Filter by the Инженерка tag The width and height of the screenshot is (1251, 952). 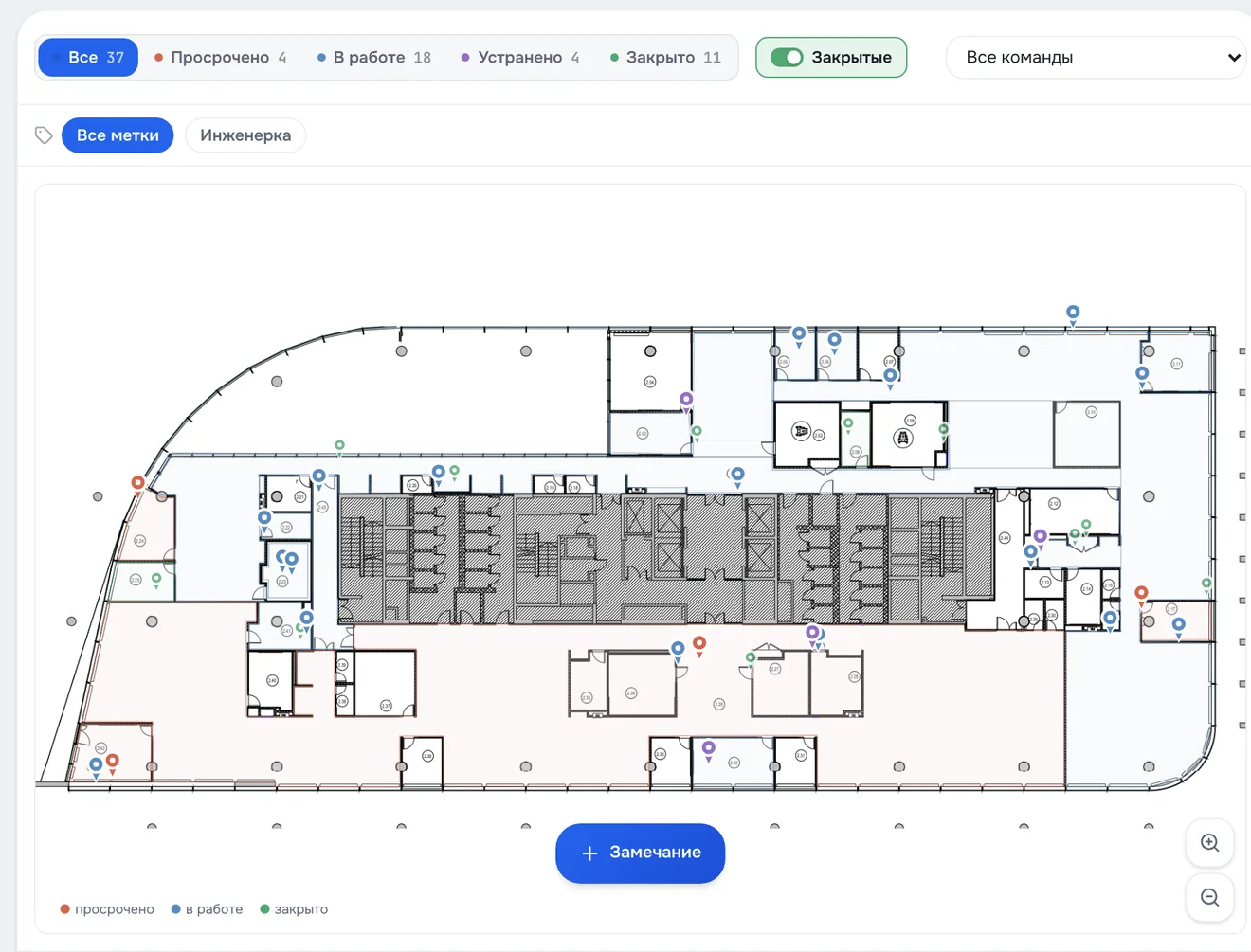click(x=245, y=135)
